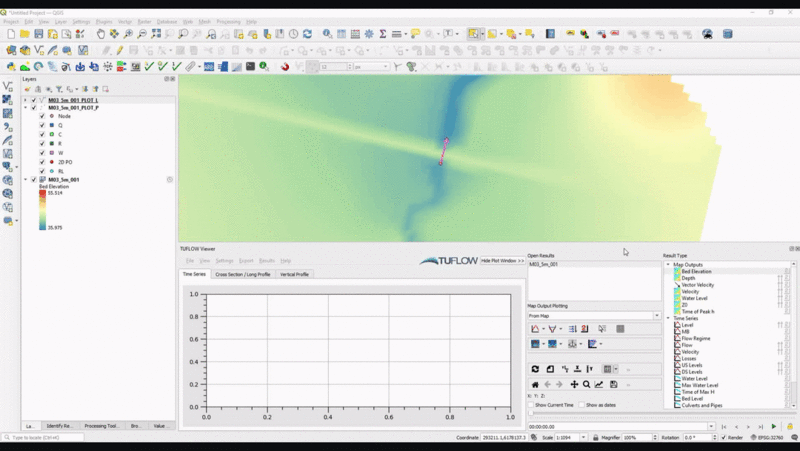Switch to the Cross Section / Long Profile tab
Viewport: 800px width, 451px height.
[243, 274]
